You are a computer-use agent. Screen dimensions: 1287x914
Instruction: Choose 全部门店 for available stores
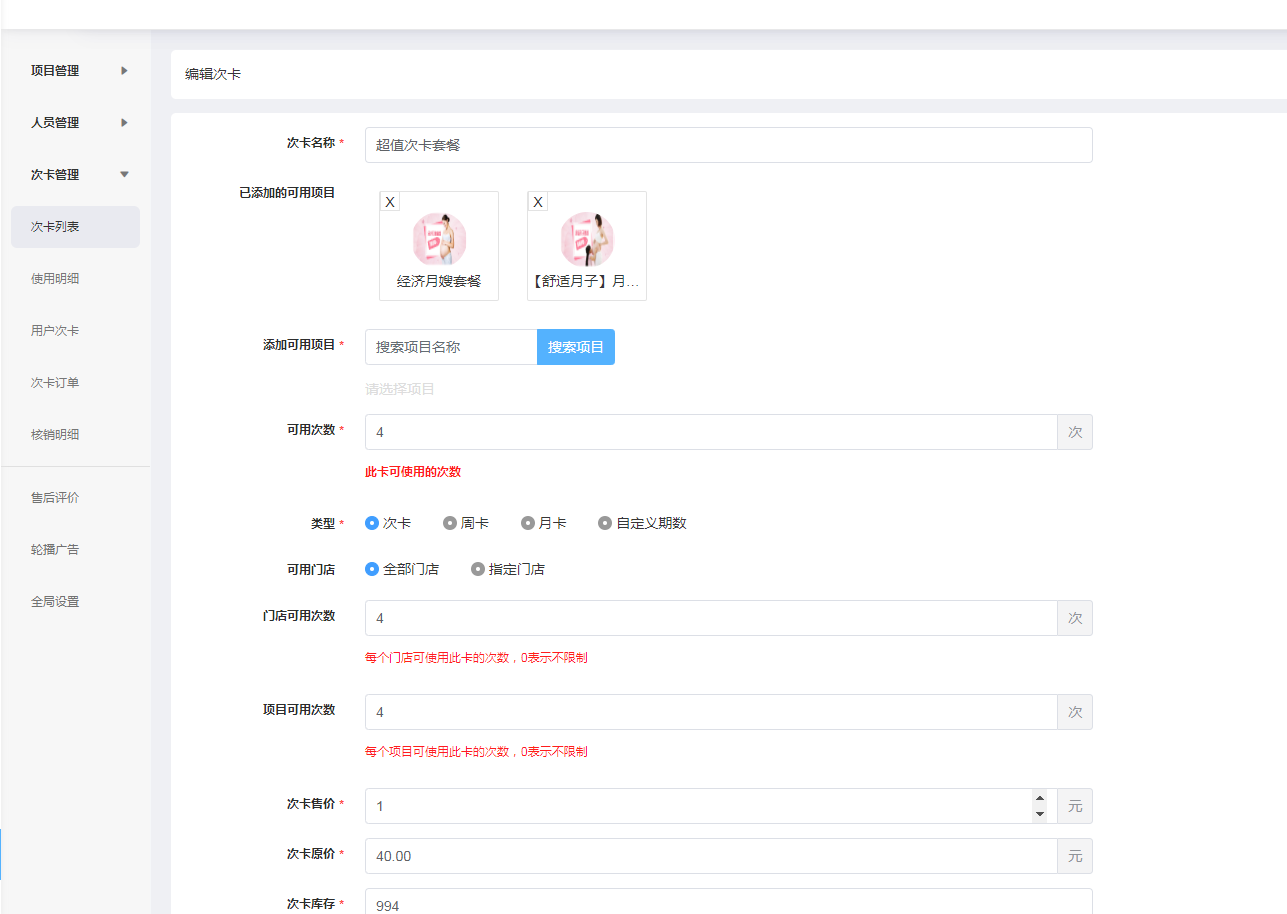[372, 569]
